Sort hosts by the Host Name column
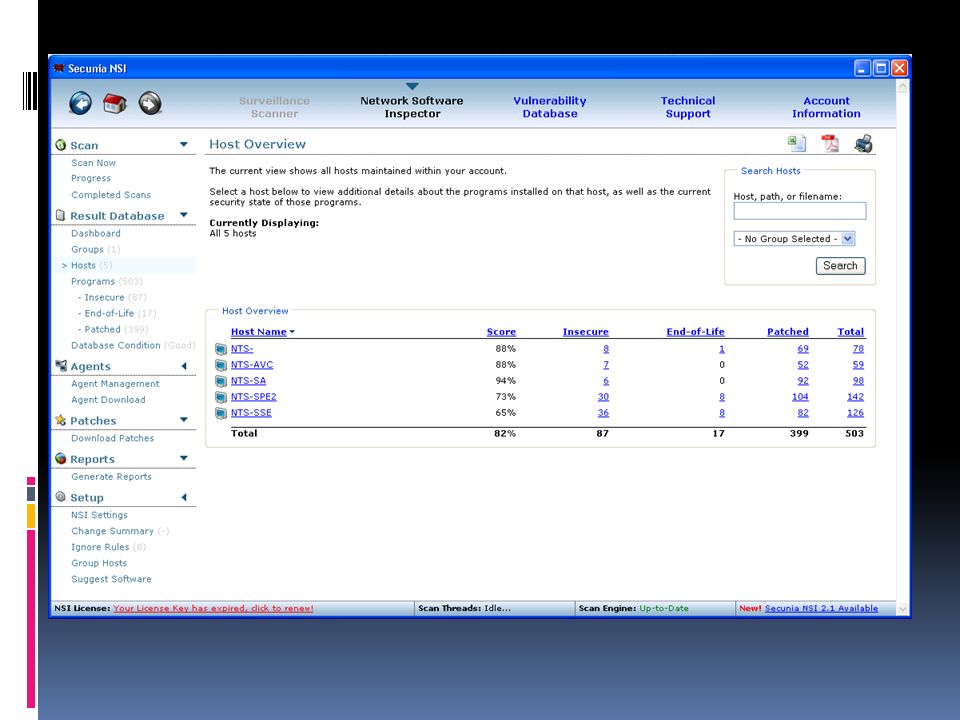The height and width of the screenshot is (720, 960). 259,332
